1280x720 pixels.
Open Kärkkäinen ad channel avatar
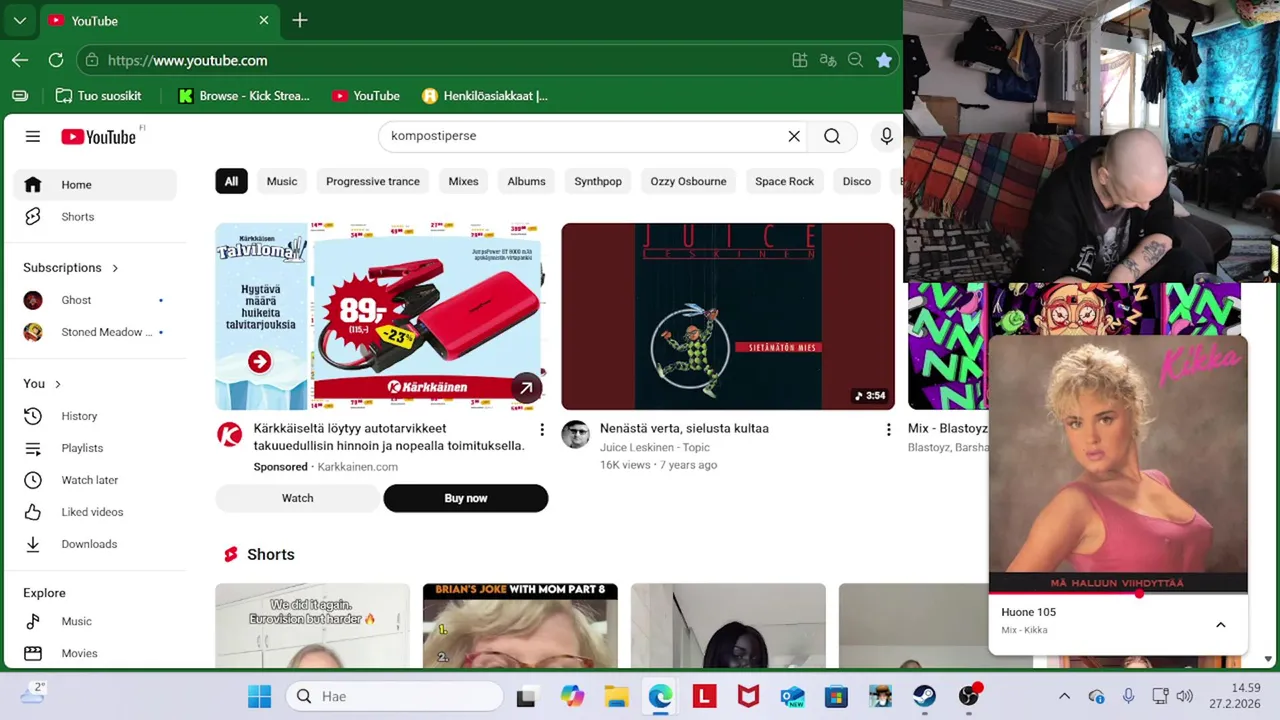point(229,434)
